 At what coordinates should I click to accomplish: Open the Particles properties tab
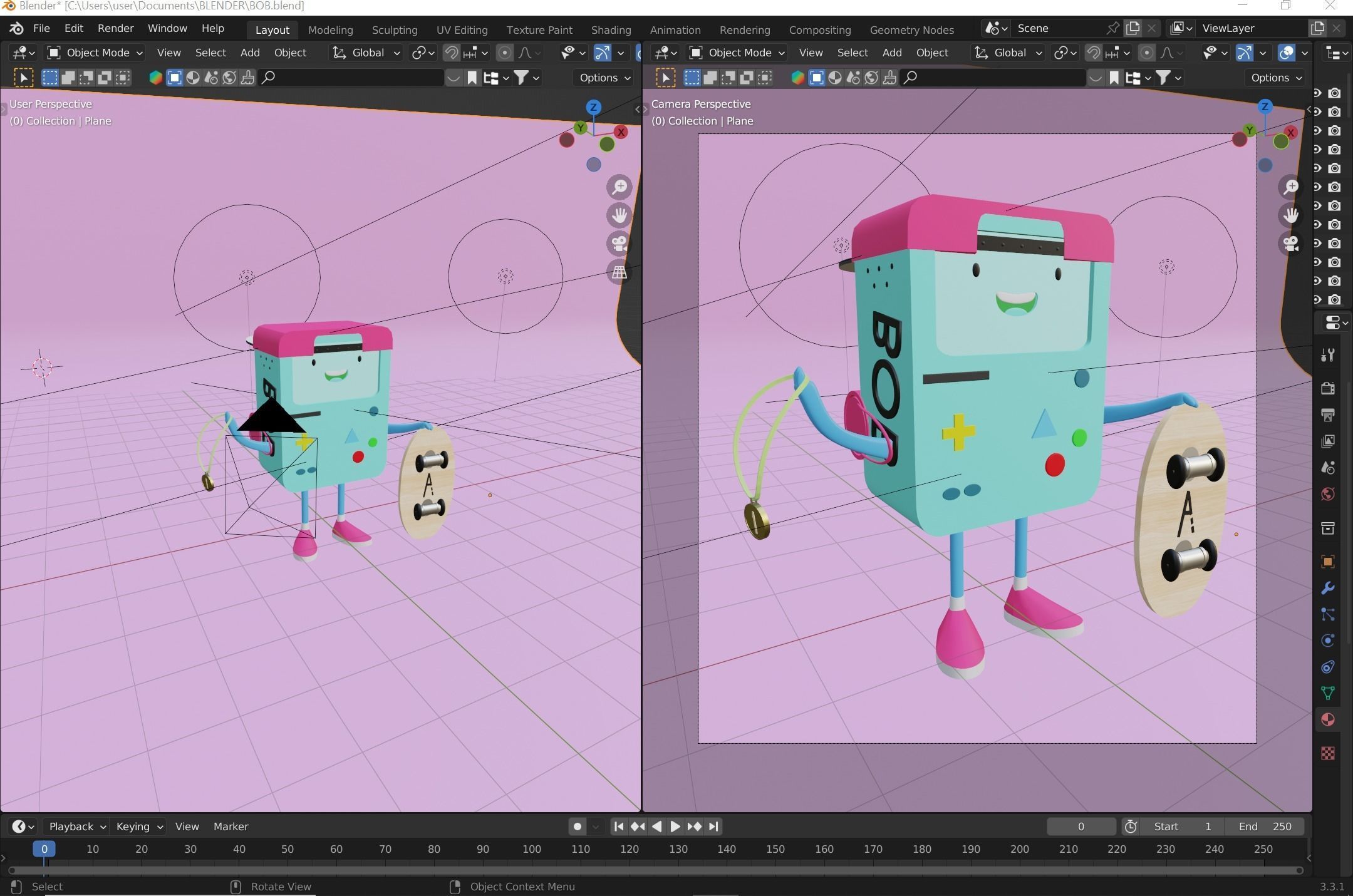[1328, 614]
